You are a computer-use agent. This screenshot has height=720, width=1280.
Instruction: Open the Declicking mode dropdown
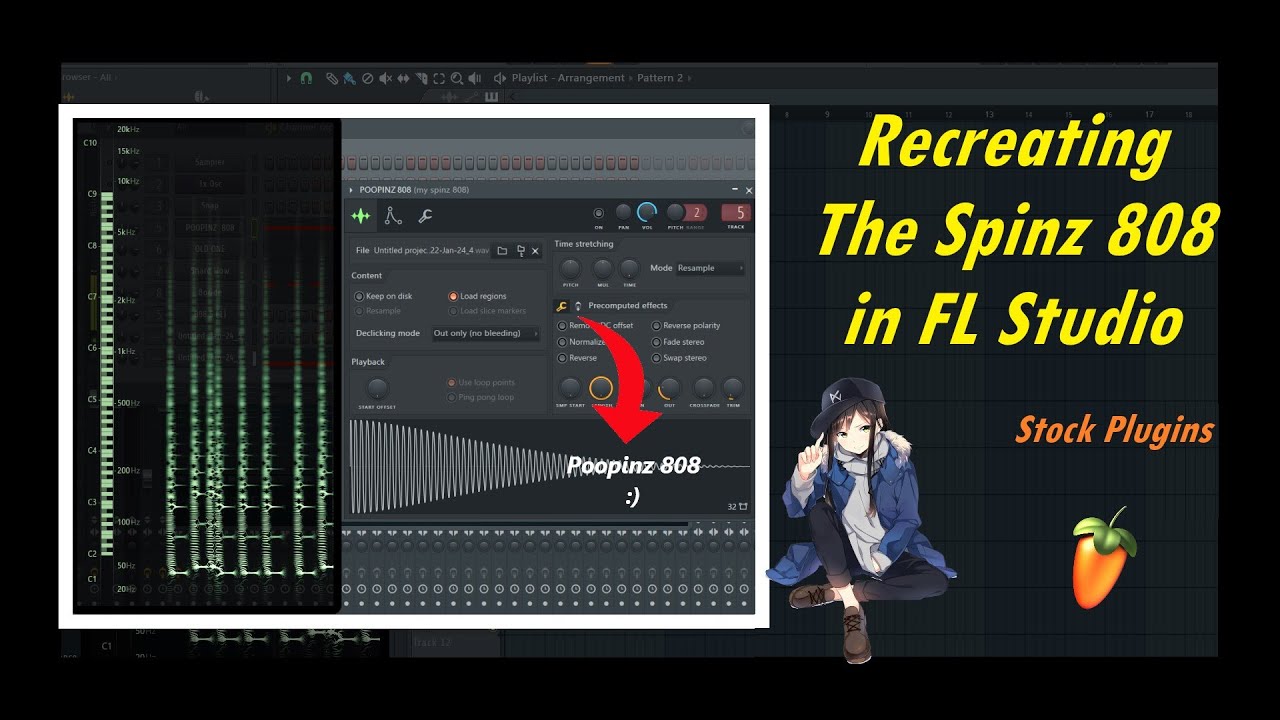[485, 333]
